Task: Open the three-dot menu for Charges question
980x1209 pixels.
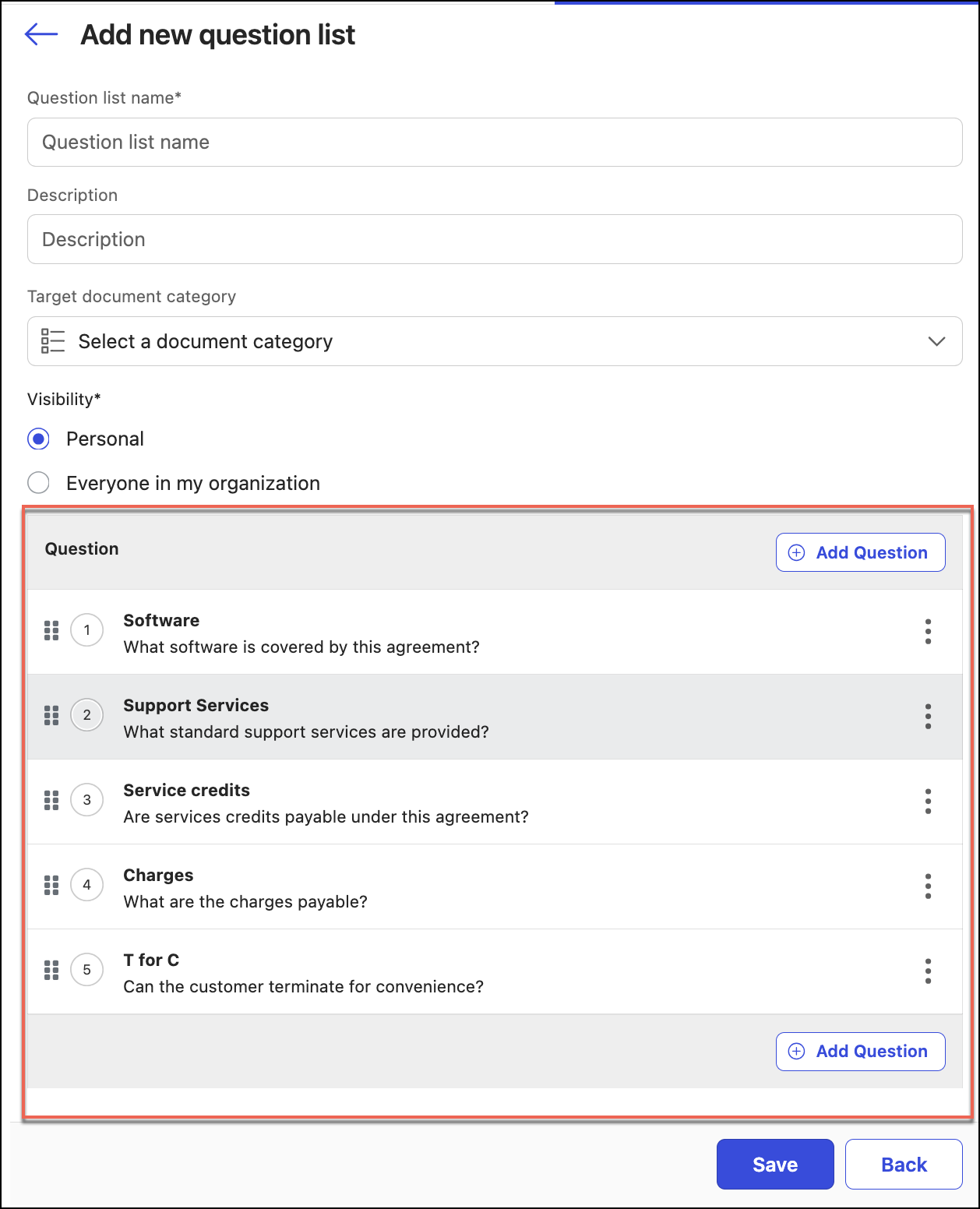Action: click(928, 886)
